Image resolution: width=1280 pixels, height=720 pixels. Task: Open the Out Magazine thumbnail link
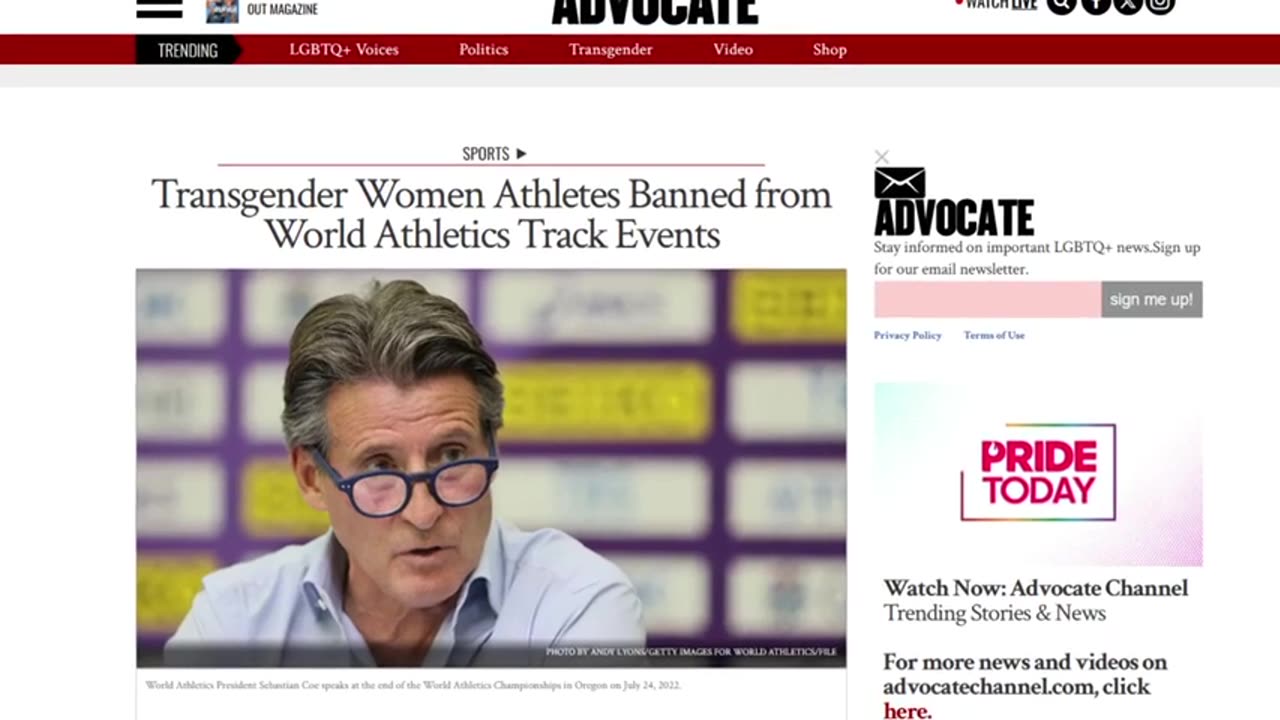pyautogui.click(x=222, y=10)
